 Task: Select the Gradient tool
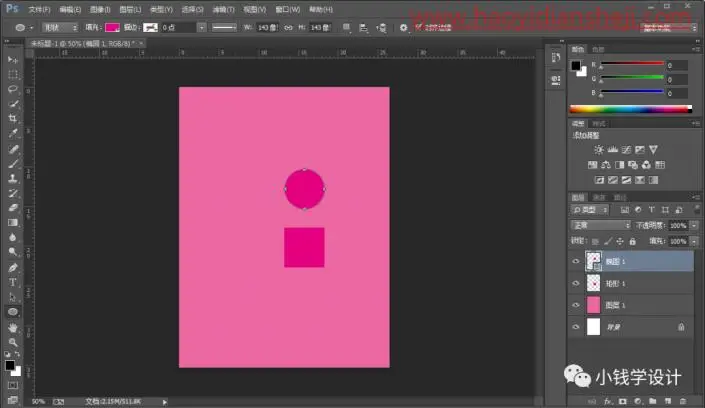click(13, 223)
